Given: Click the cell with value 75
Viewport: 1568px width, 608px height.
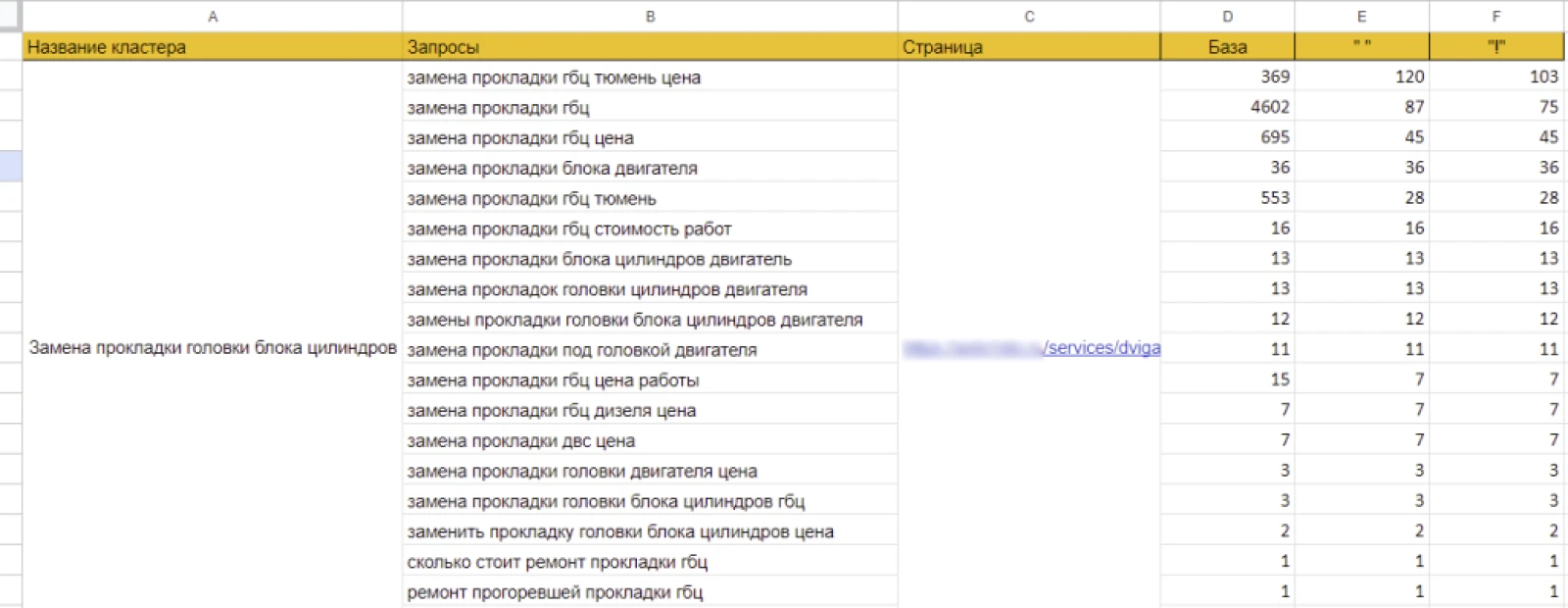Looking at the screenshot, I should [1496, 107].
